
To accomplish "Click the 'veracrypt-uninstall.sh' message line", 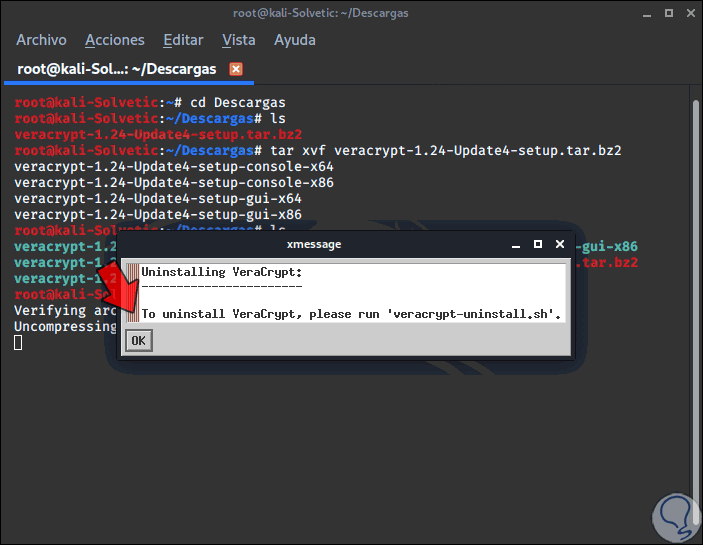I will (x=352, y=314).
